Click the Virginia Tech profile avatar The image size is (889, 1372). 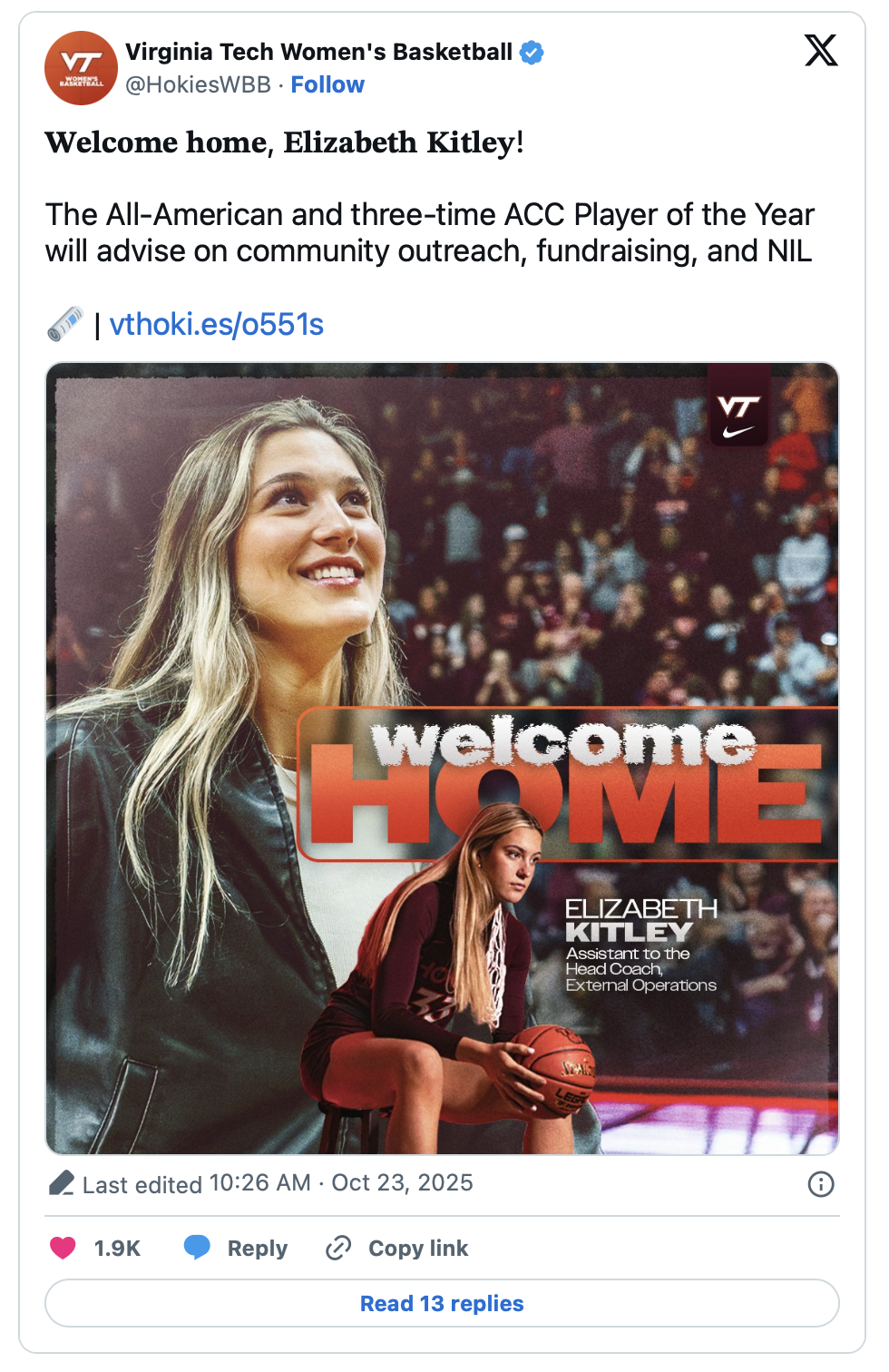[x=82, y=68]
